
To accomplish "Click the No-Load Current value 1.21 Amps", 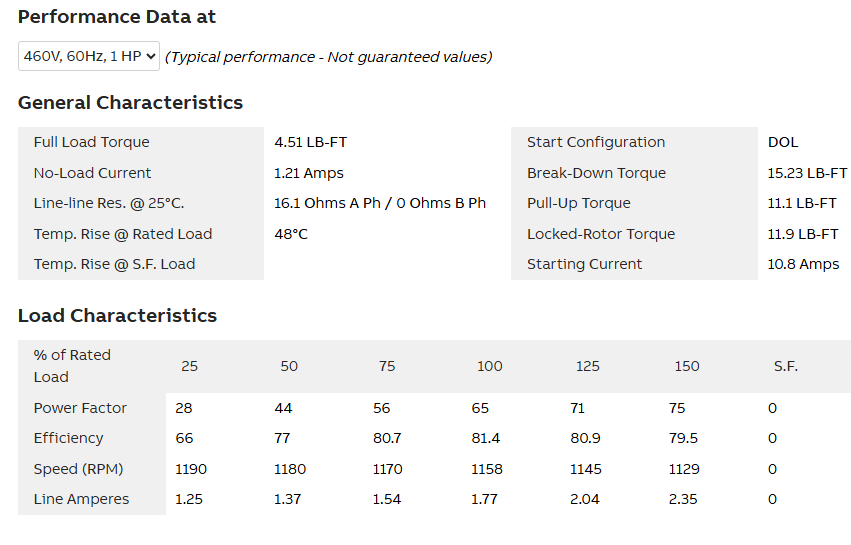I will coord(308,173).
